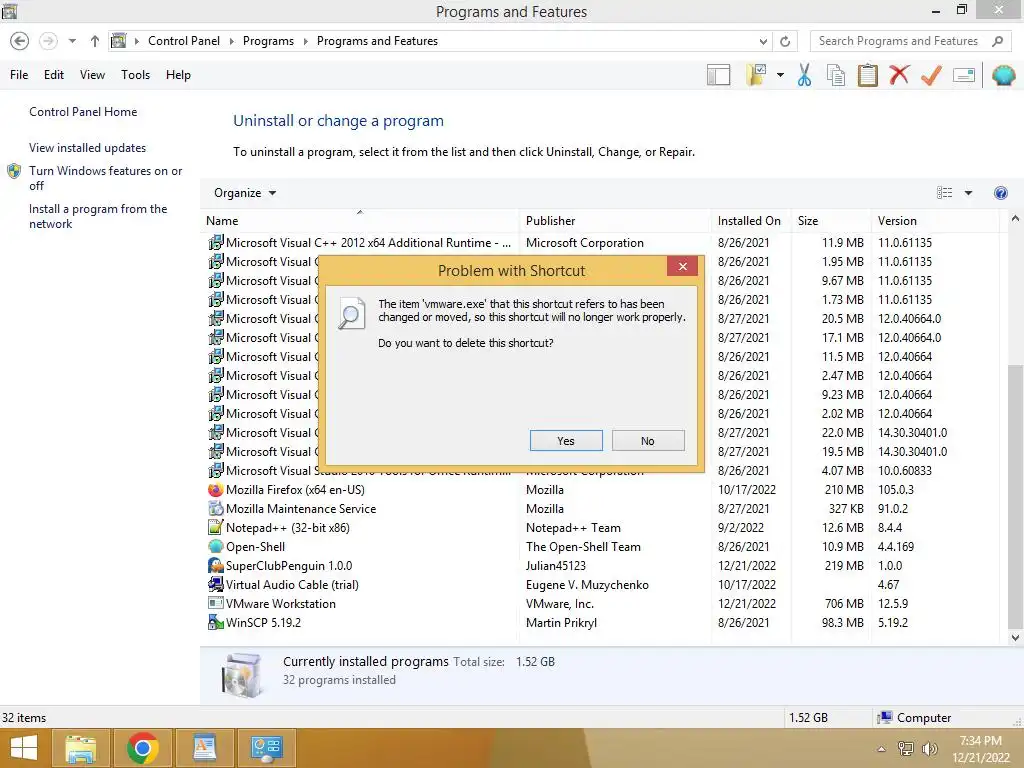
Task: Open the Edit menu
Action: click(x=54, y=75)
